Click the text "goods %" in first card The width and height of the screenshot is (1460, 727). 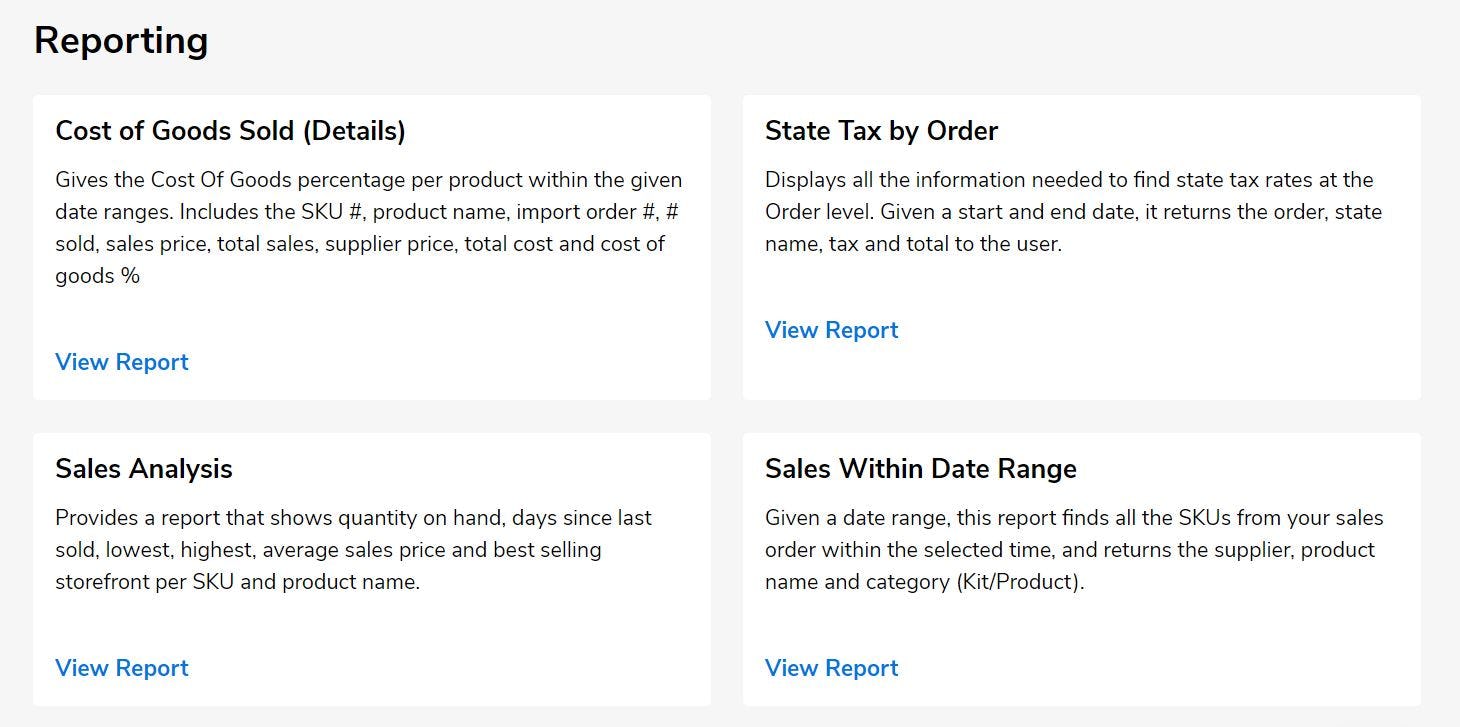point(98,276)
